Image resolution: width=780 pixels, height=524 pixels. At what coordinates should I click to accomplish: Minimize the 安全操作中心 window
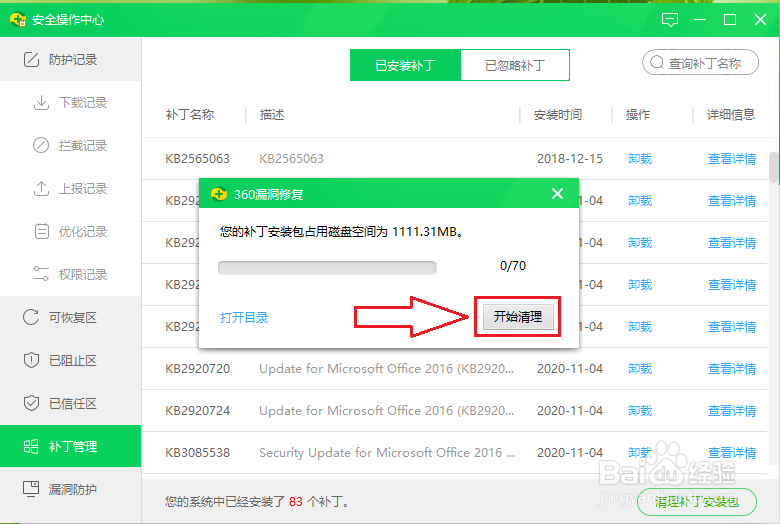tap(700, 20)
